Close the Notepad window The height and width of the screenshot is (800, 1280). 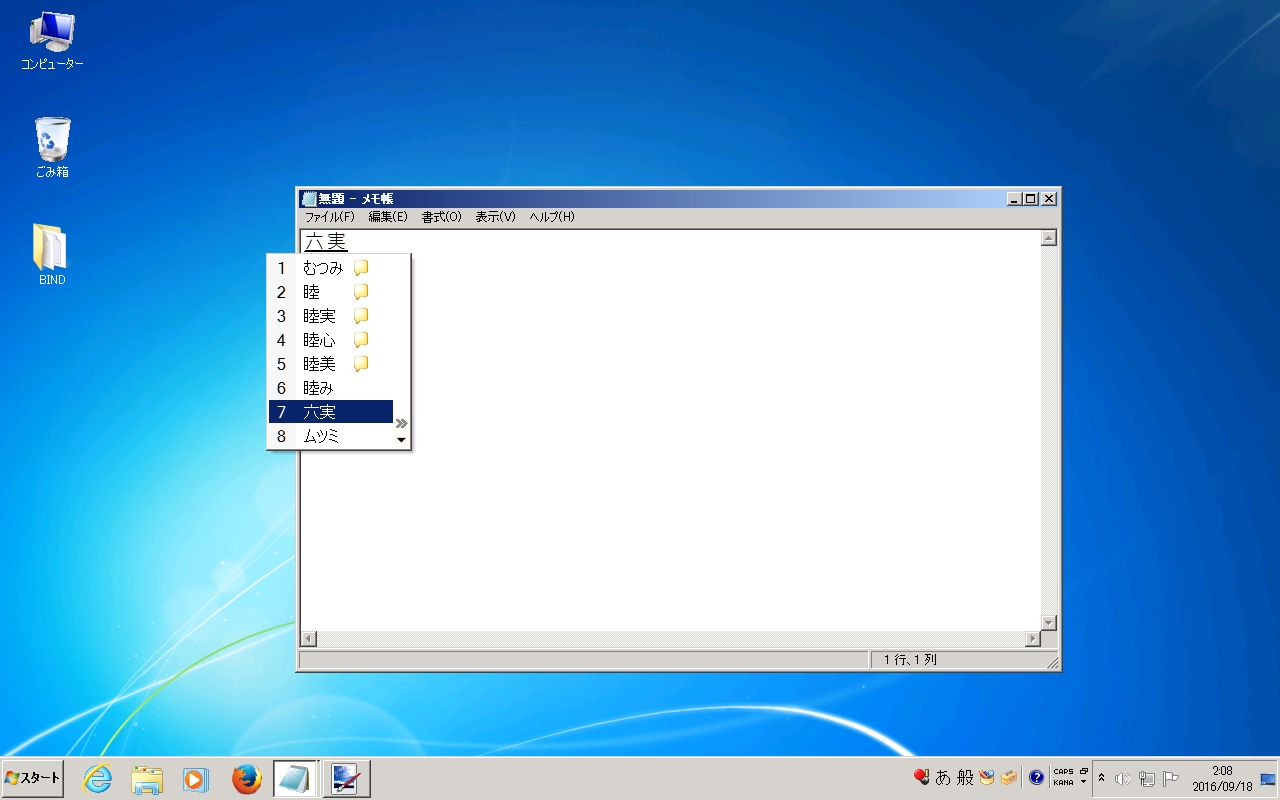coord(1049,199)
